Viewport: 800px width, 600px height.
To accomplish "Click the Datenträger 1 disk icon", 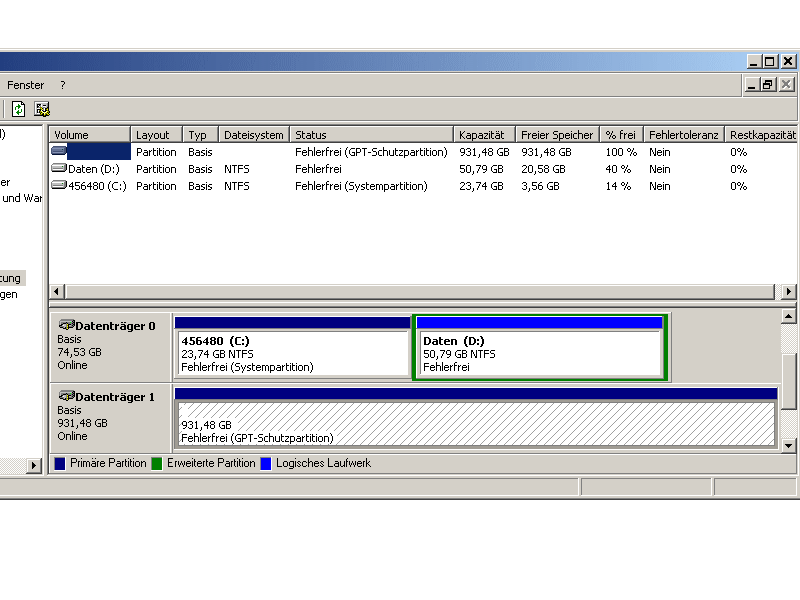I will 67,396.
